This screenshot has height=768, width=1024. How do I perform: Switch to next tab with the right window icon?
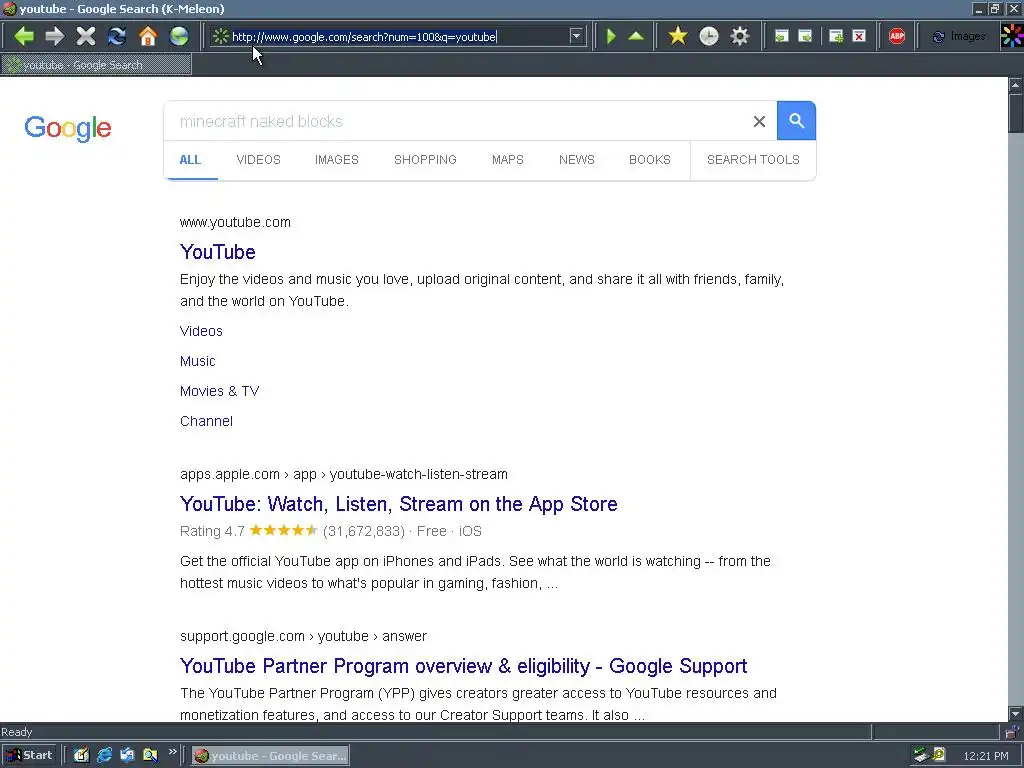click(x=805, y=36)
